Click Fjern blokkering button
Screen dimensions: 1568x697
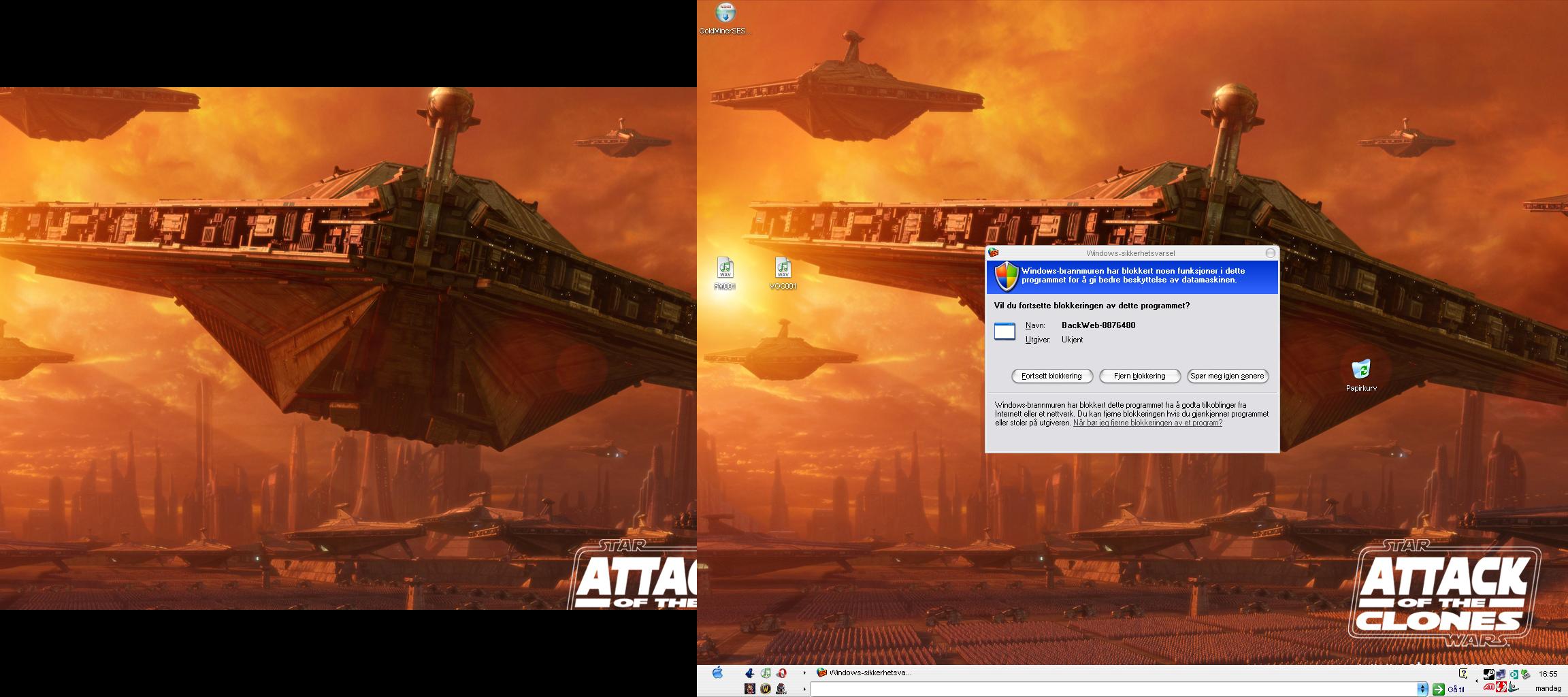point(1139,376)
